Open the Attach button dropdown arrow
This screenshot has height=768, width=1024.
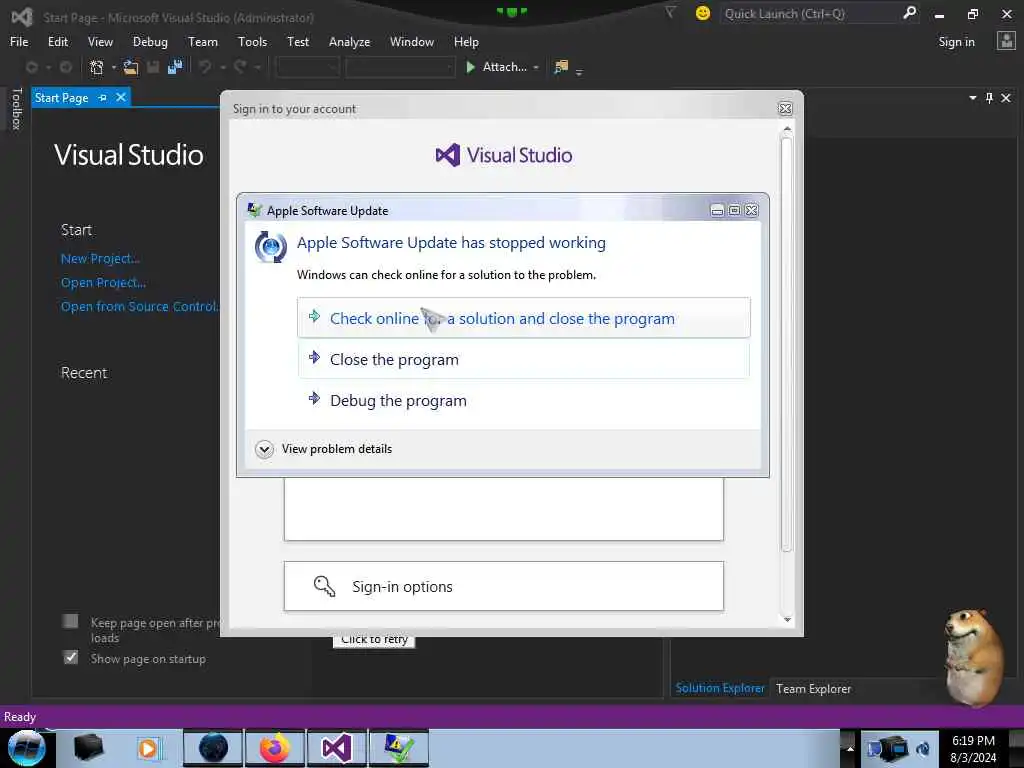(536, 67)
